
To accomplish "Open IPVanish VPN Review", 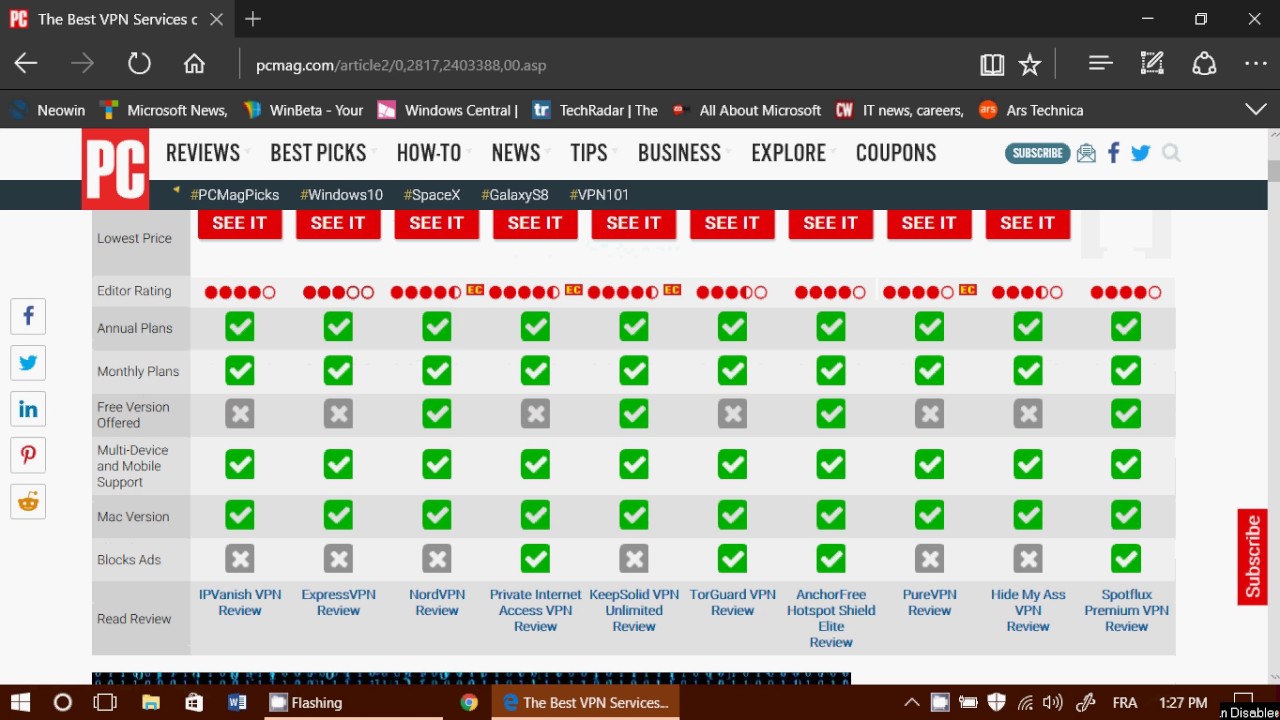I will coord(240,602).
